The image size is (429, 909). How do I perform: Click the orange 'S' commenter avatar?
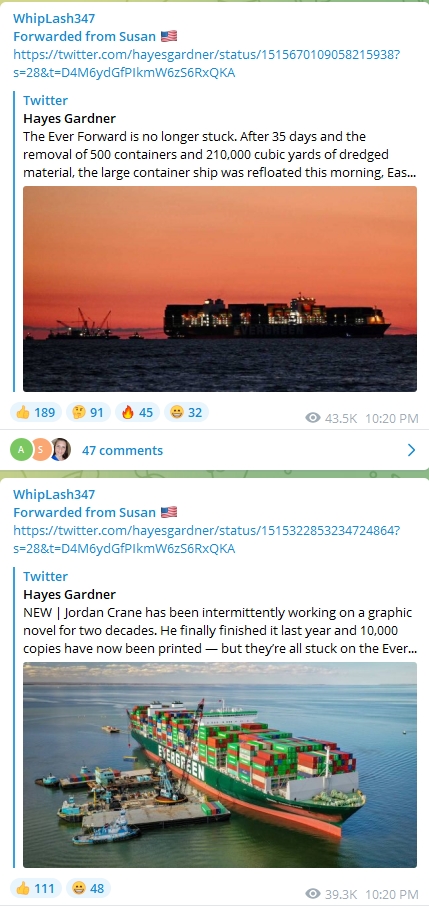click(x=41, y=450)
